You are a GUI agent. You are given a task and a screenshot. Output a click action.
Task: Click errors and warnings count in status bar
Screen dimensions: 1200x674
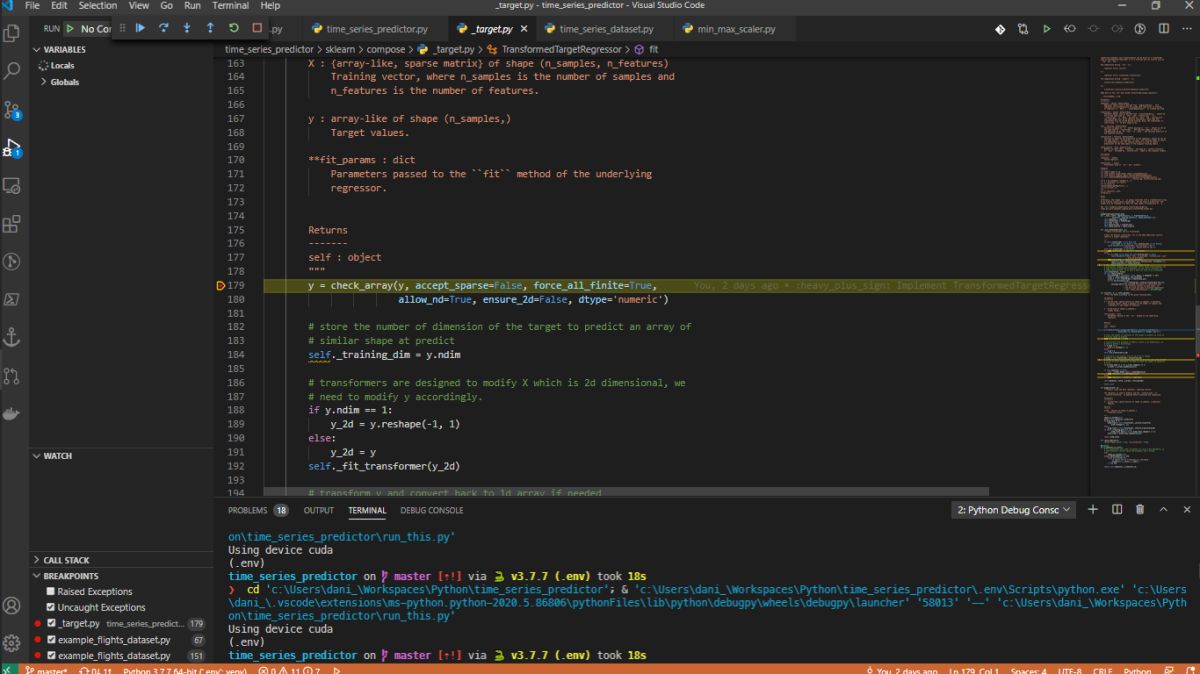(289, 670)
